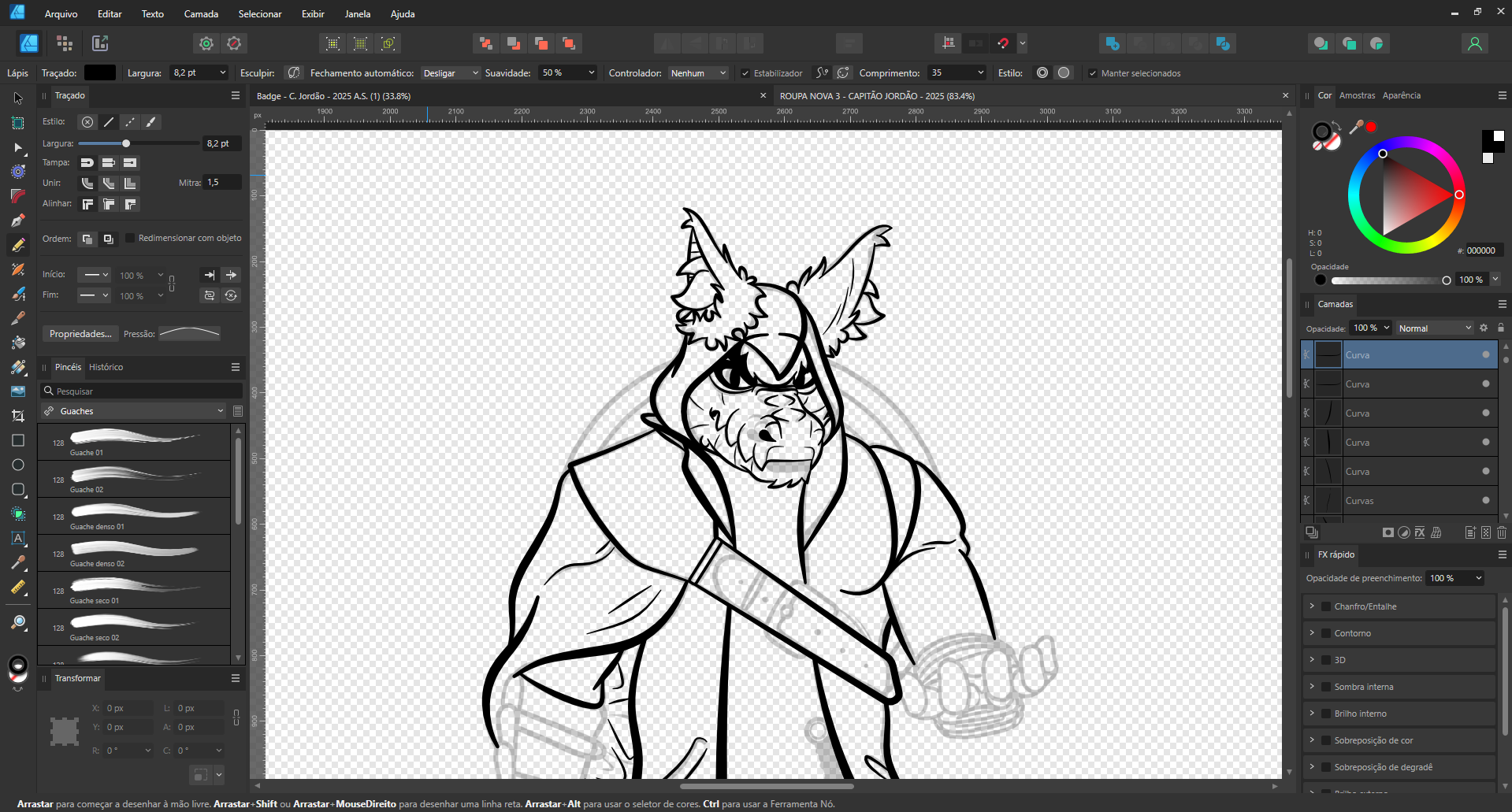Image resolution: width=1512 pixels, height=812 pixels.
Task: Select the Crop tool
Action: click(18, 416)
